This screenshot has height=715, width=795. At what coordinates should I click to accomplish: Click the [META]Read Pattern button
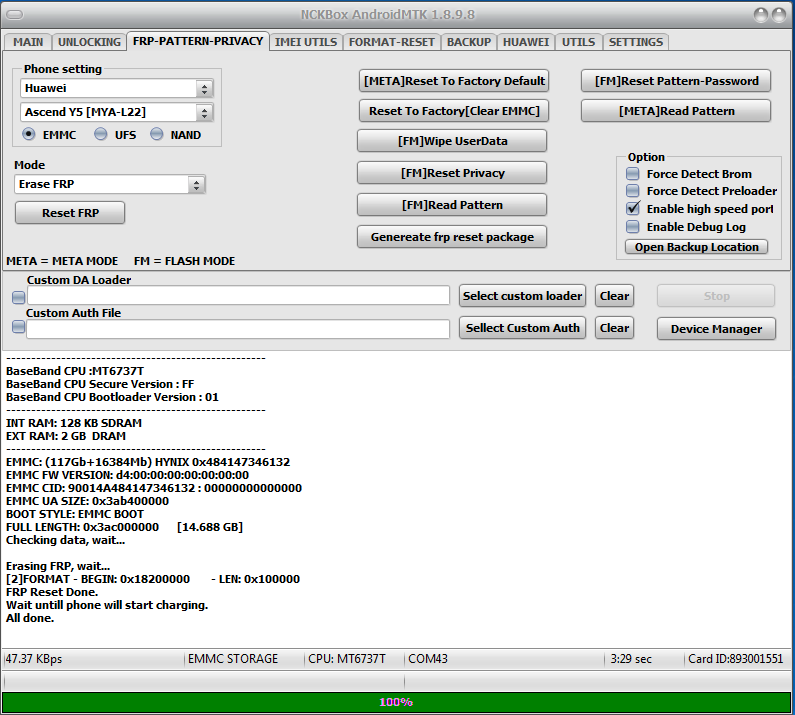click(x=676, y=111)
